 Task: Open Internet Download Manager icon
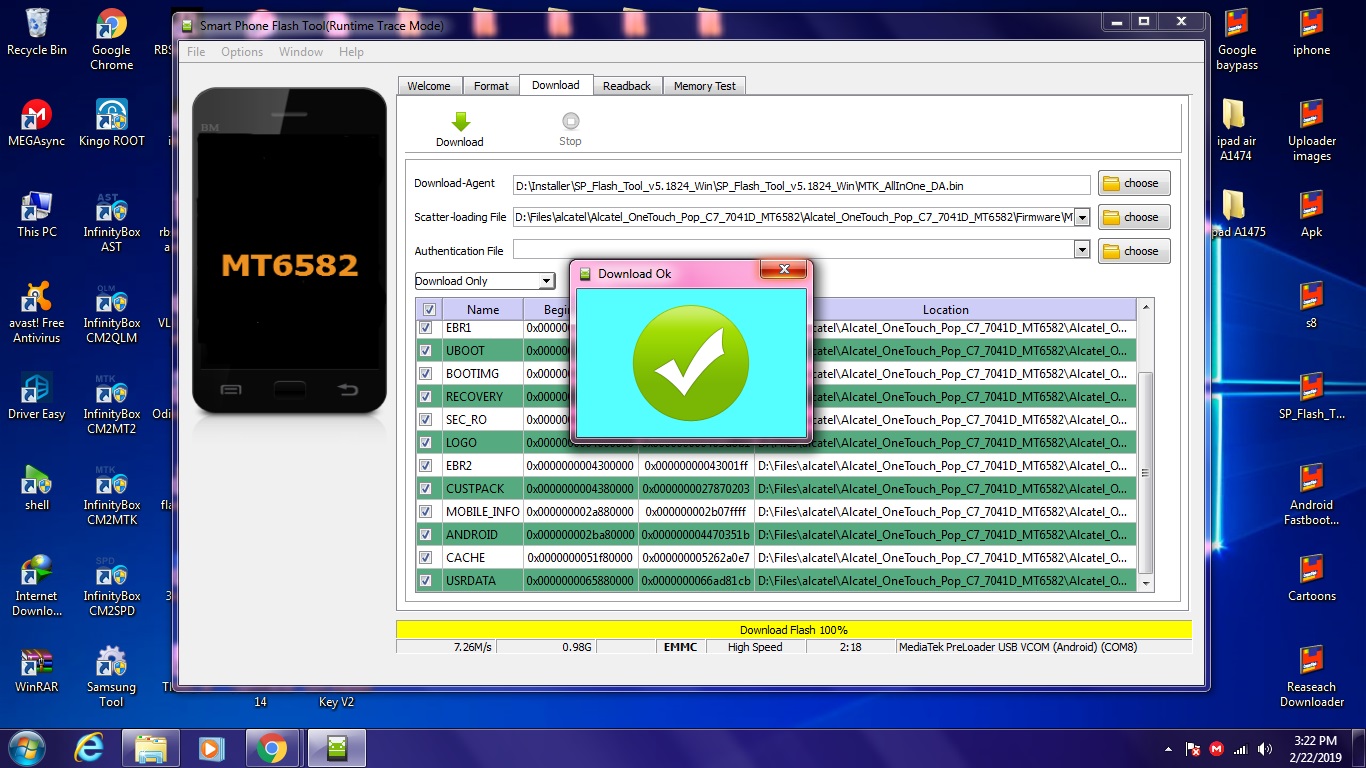(37, 585)
